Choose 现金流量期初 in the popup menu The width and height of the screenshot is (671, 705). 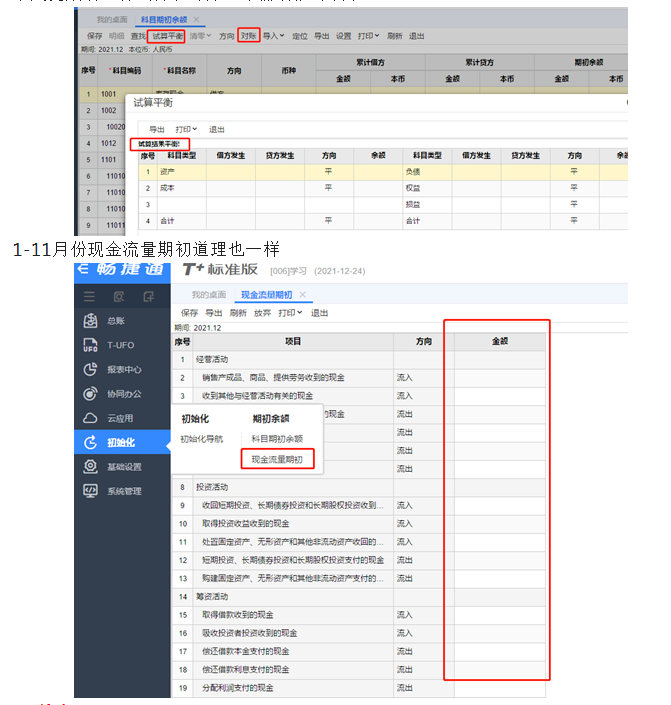(277, 460)
